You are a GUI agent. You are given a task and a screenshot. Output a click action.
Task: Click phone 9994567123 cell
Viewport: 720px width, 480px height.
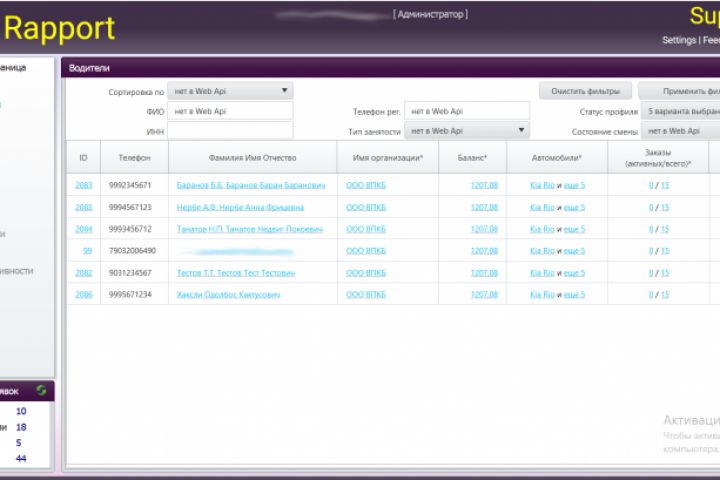pos(130,207)
